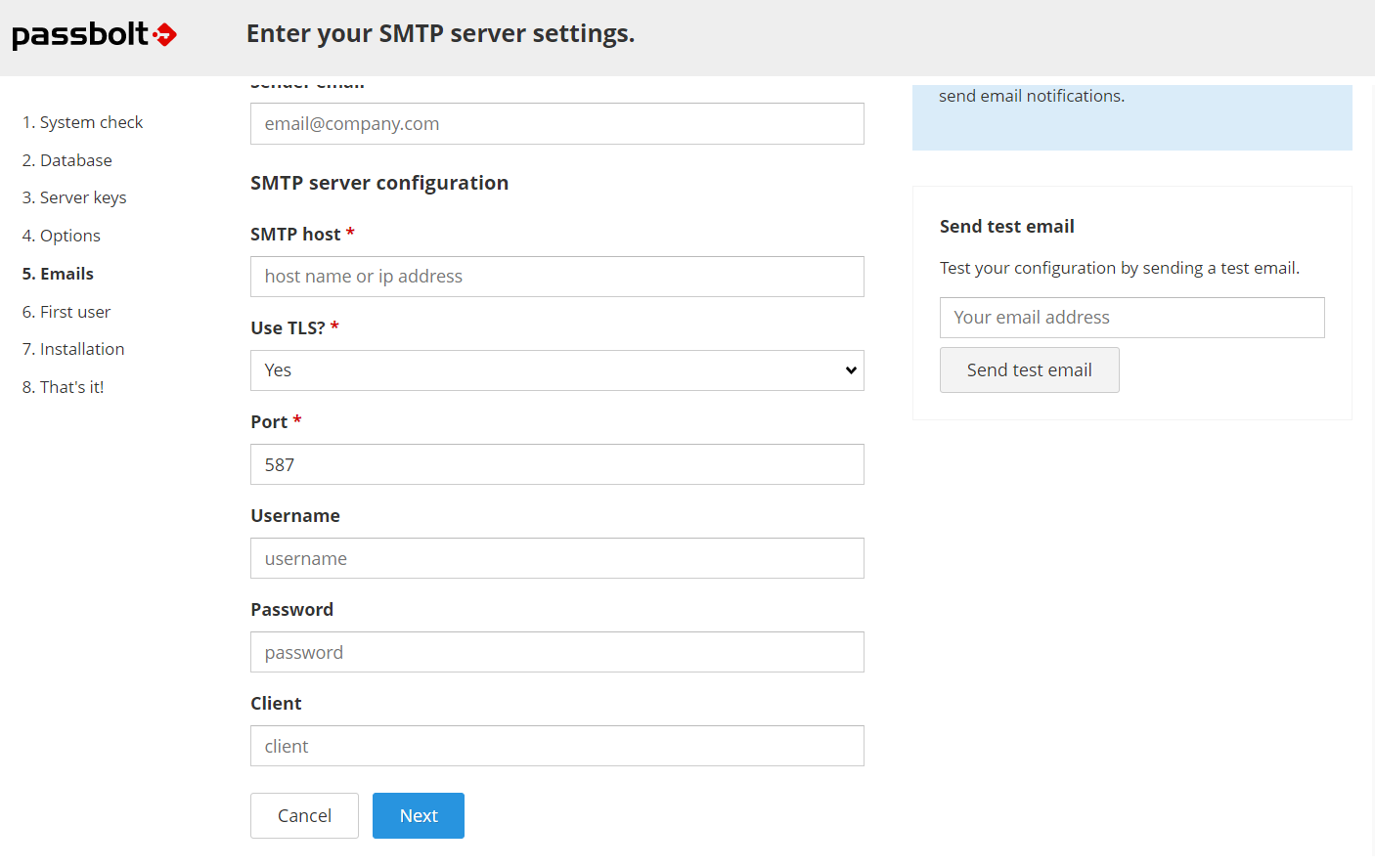Image resolution: width=1375 pixels, height=868 pixels.
Task: Open the Use TLS dropdown
Action: 556,369
